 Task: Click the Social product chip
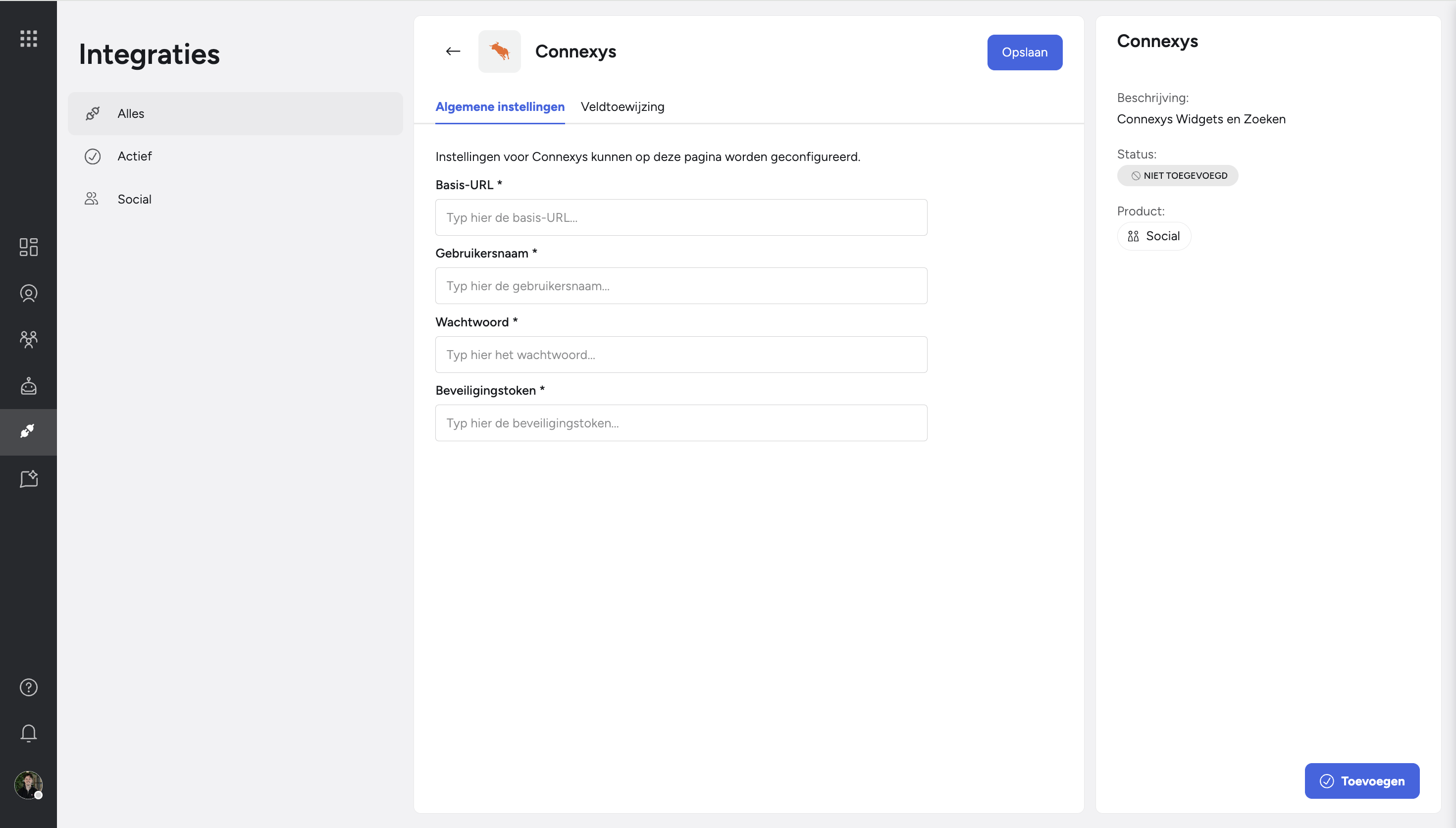tap(1154, 236)
